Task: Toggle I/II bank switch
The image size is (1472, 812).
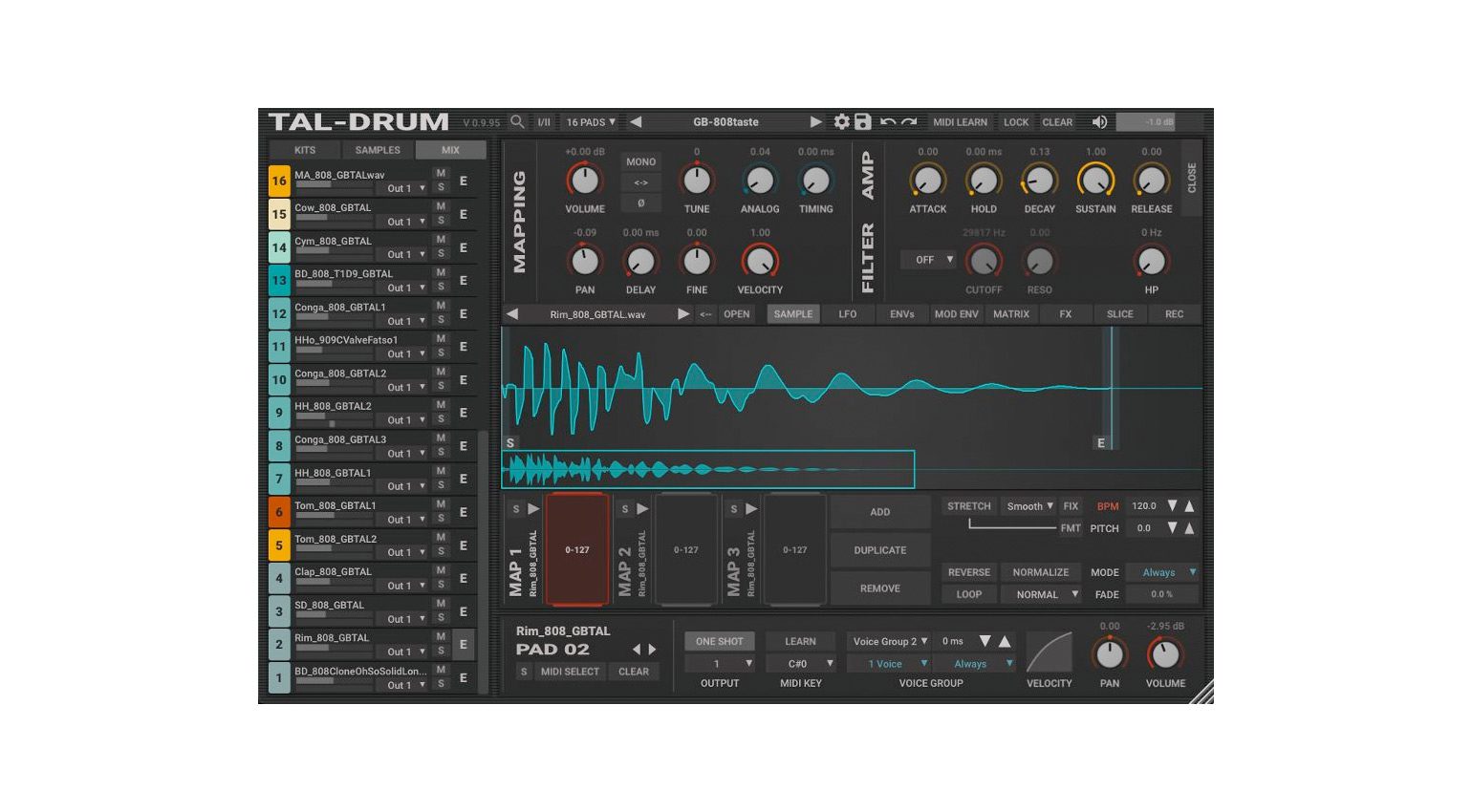Action: [x=544, y=122]
